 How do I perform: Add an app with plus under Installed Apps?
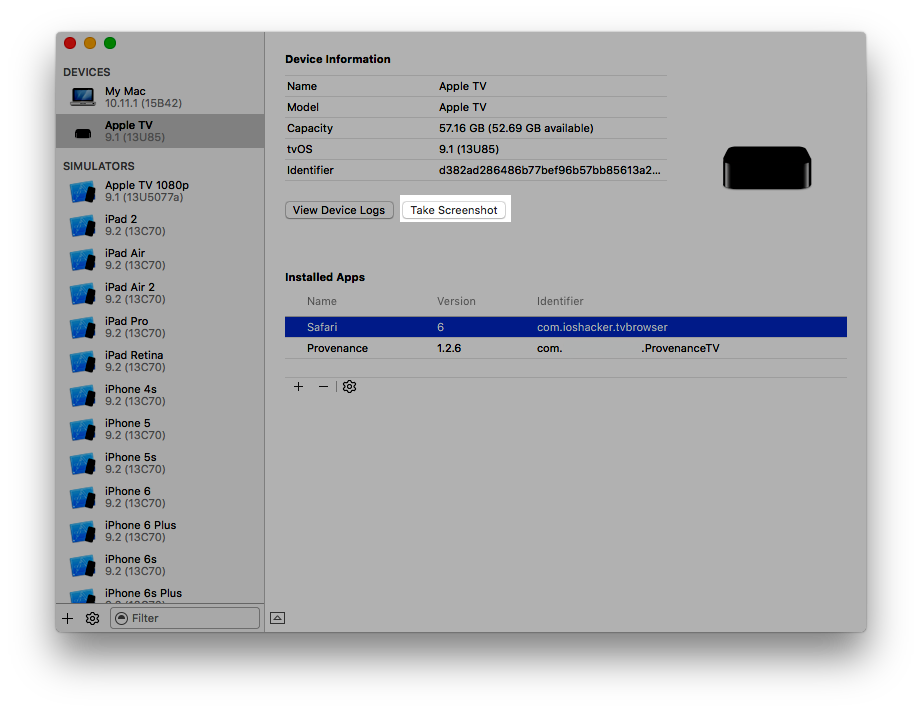(299, 387)
